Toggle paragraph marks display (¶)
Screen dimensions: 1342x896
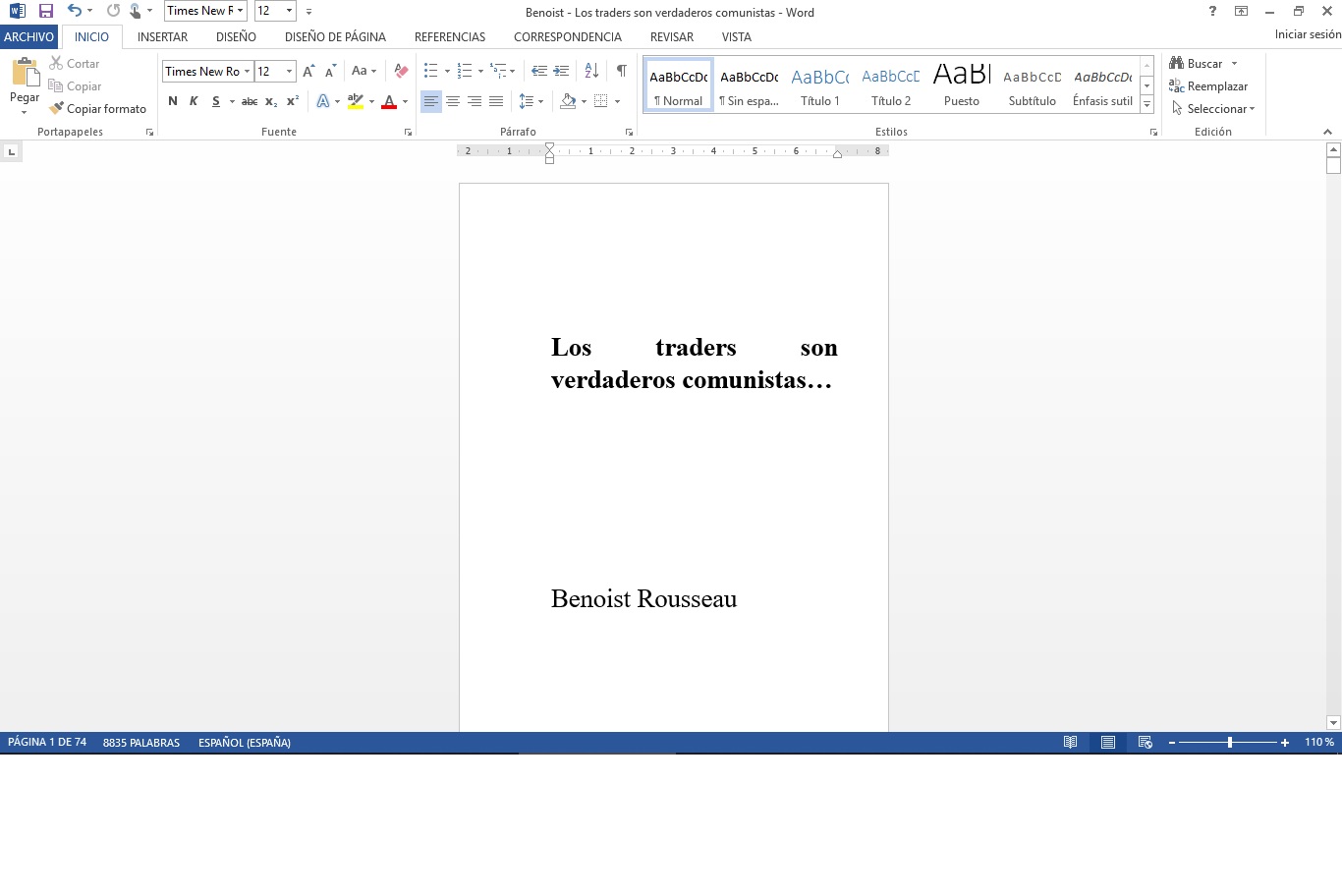(x=621, y=71)
